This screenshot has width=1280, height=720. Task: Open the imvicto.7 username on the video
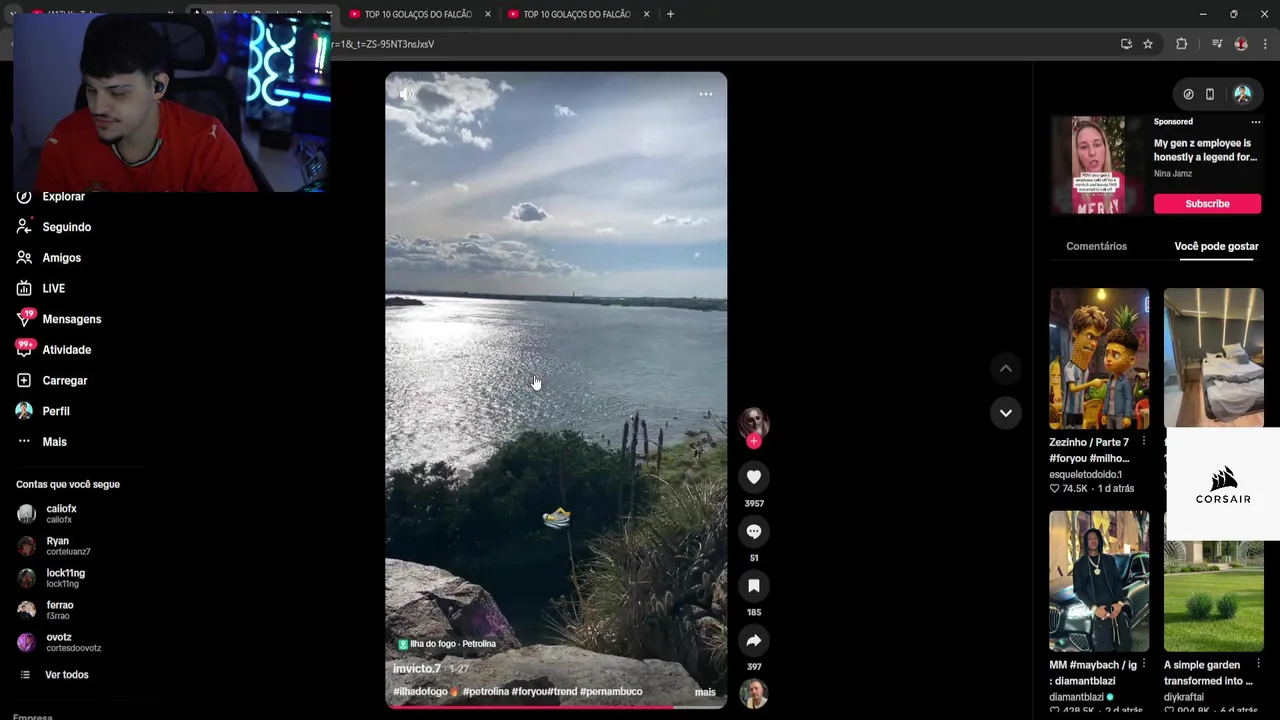point(417,668)
